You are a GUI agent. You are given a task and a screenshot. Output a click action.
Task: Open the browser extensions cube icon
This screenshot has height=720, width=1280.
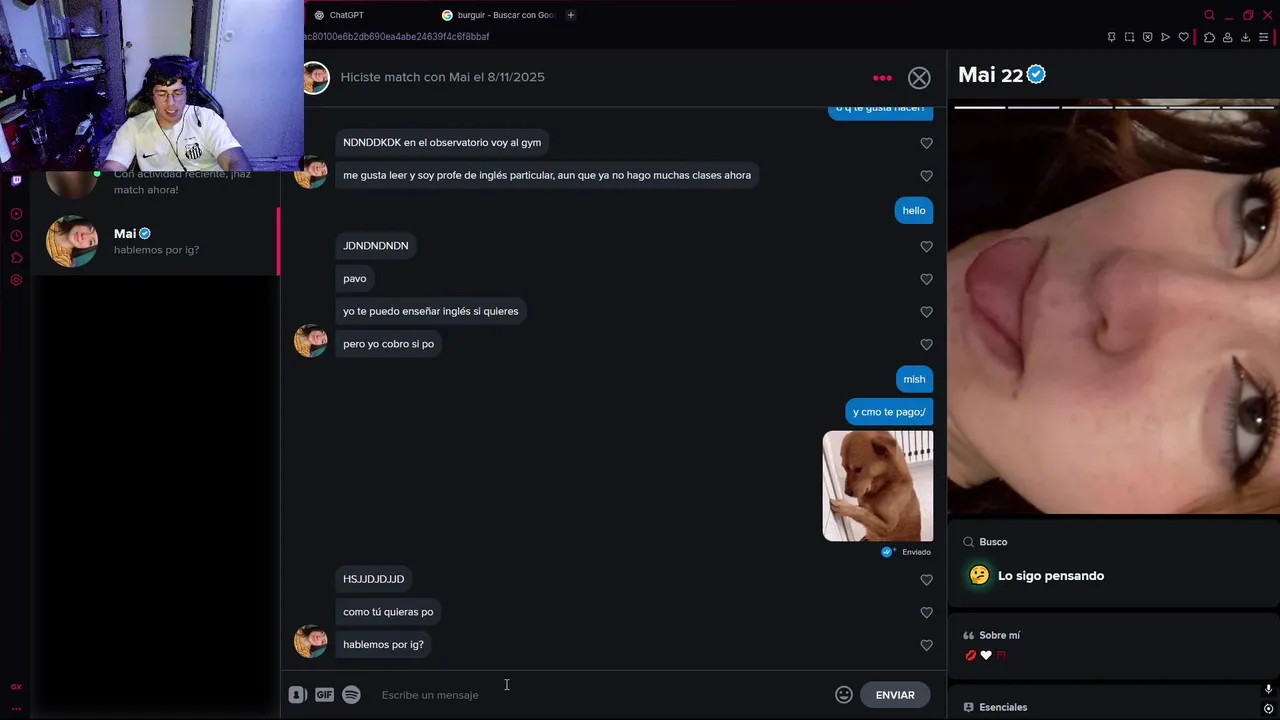click(1209, 37)
